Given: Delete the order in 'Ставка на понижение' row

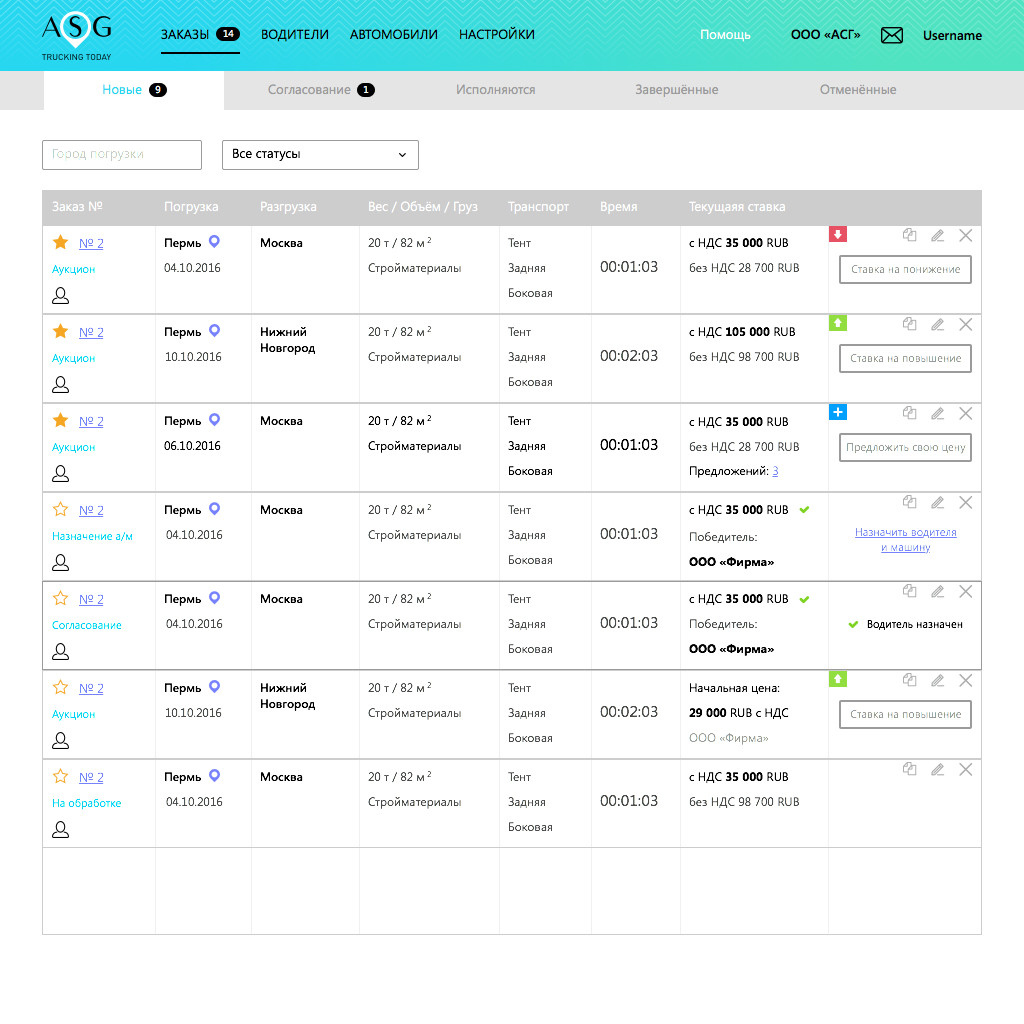Looking at the screenshot, I should (966, 235).
